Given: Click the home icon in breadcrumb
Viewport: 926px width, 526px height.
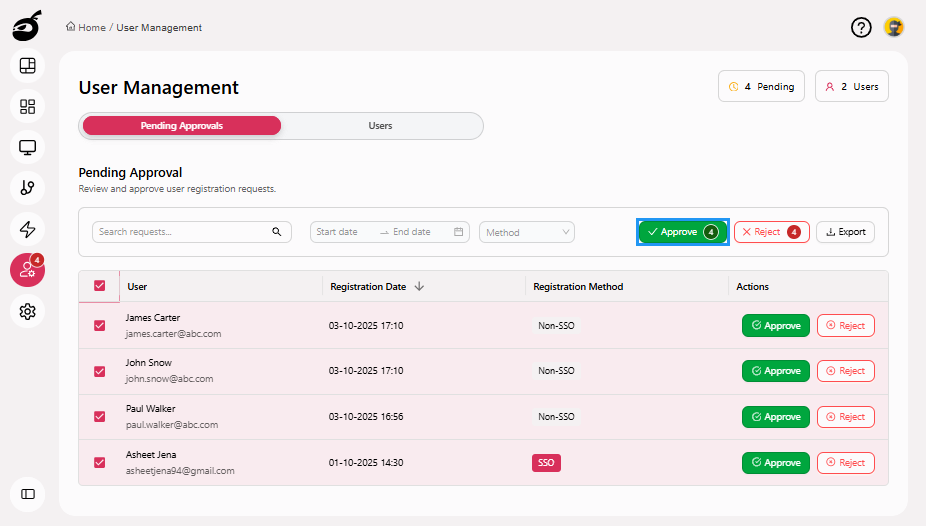Looking at the screenshot, I should pos(70,27).
